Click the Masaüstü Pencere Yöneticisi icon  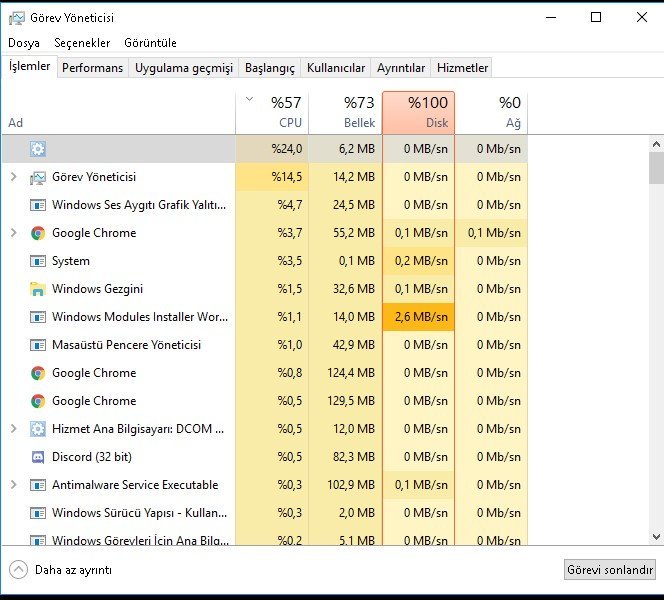(x=38, y=345)
